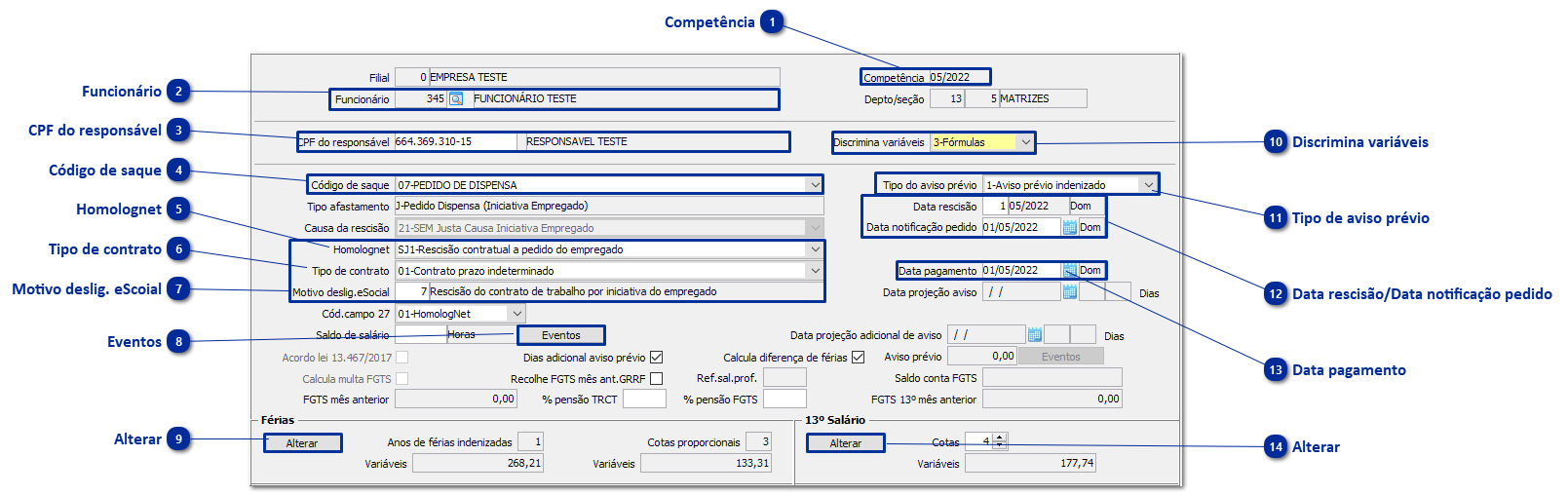
Task: Click the Data projeção adicional de aviso field
Action: click(x=986, y=334)
